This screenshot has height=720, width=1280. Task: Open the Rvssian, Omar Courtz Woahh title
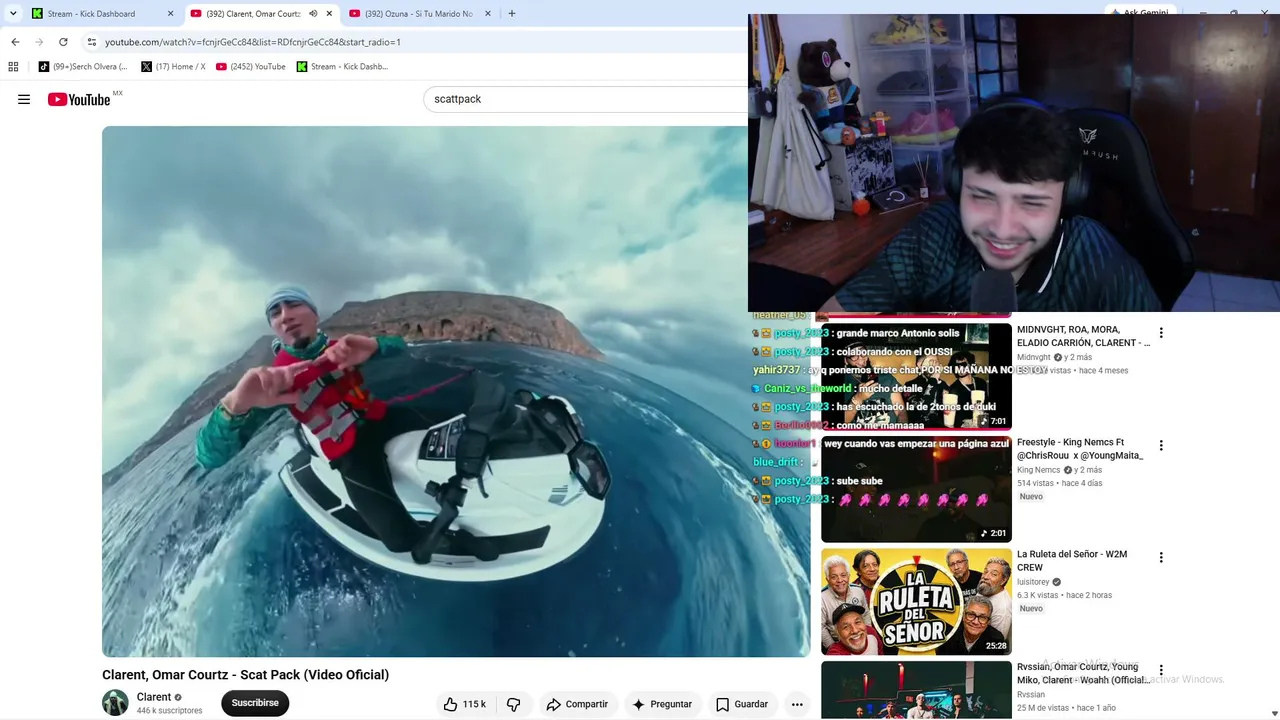[1083, 674]
